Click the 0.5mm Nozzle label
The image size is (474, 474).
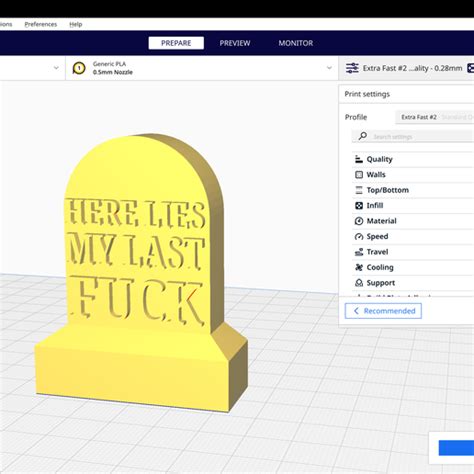pos(113,72)
